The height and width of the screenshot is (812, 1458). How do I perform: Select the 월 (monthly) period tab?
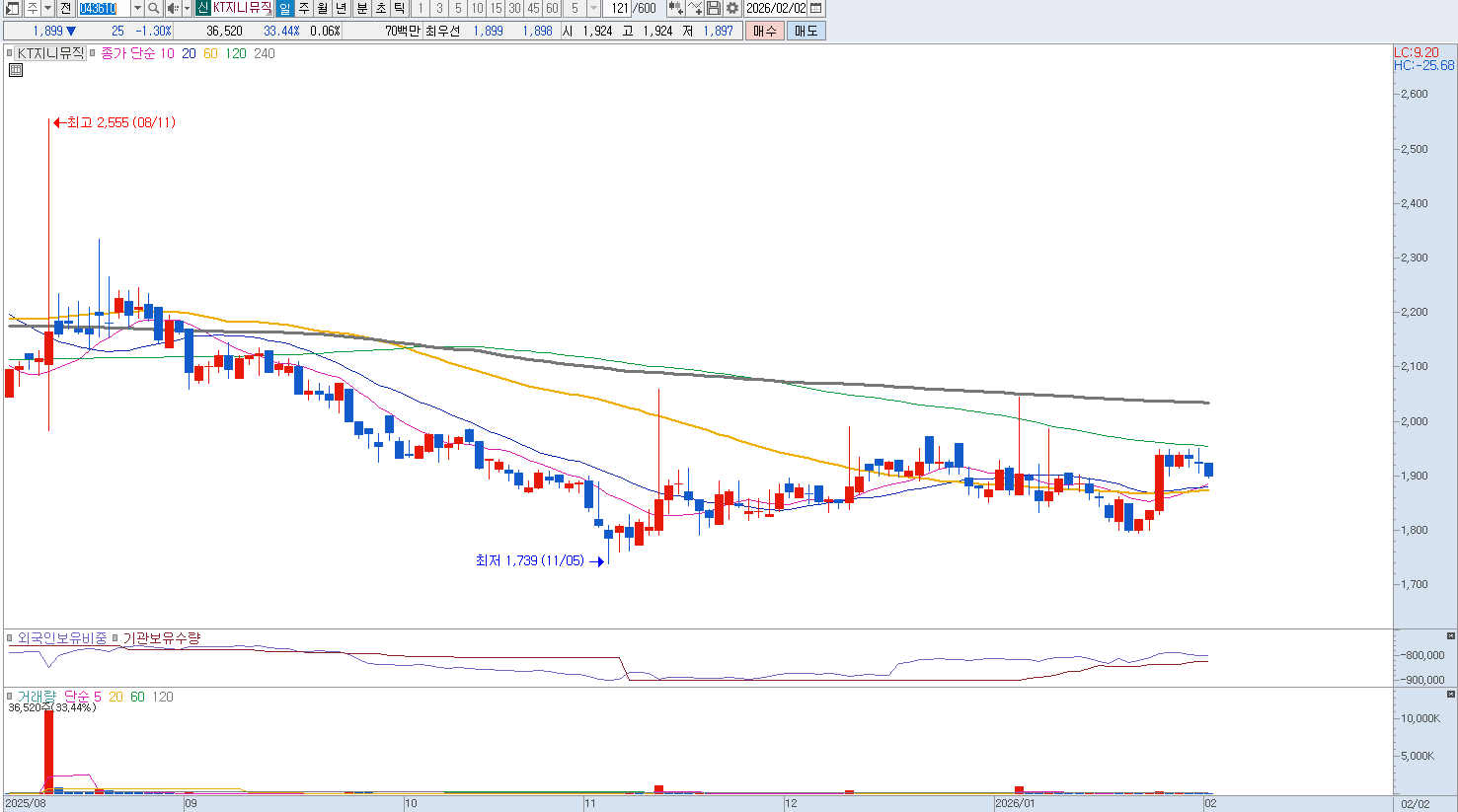(323, 8)
